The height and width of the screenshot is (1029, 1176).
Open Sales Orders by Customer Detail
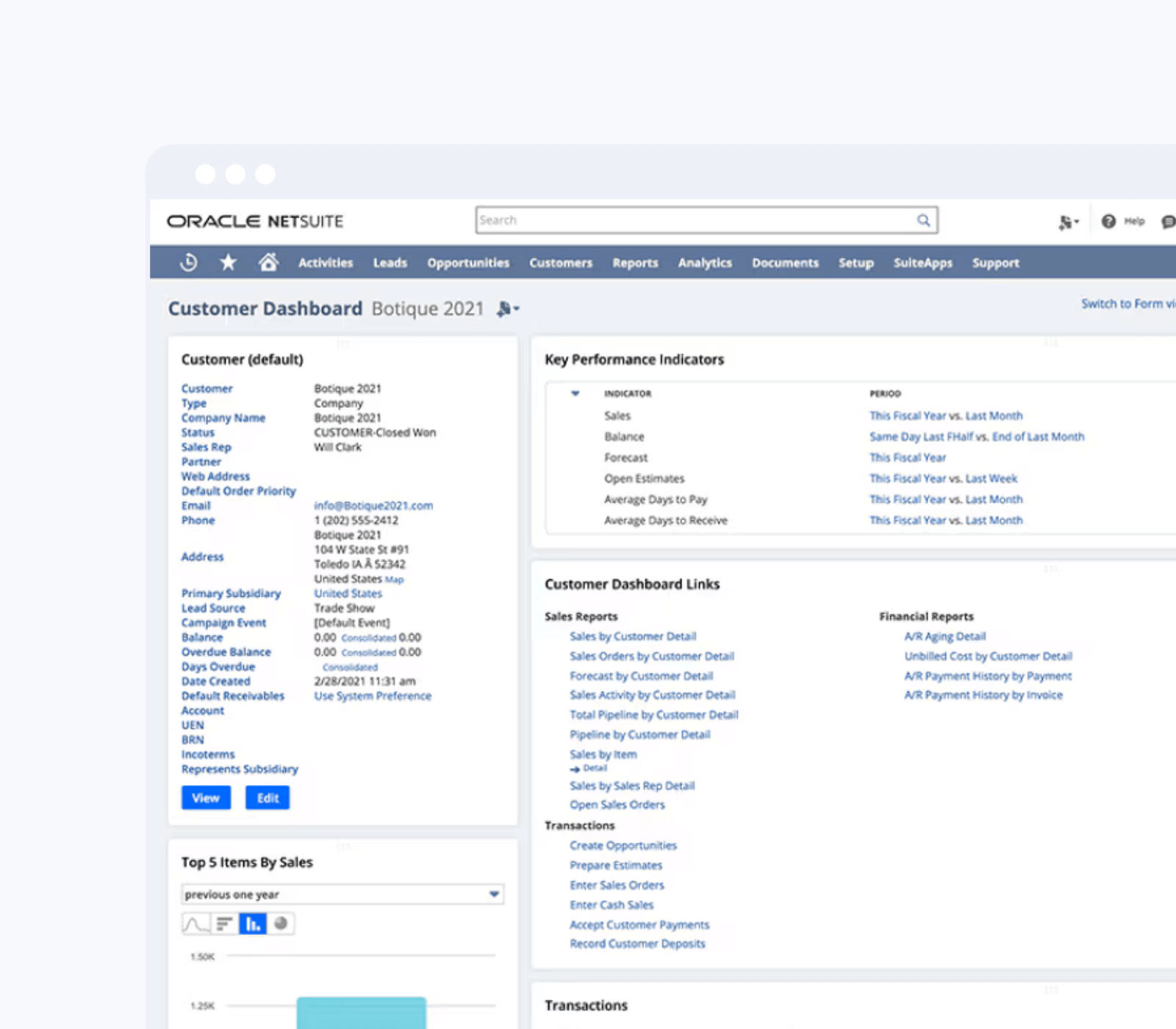click(x=652, y=656)
